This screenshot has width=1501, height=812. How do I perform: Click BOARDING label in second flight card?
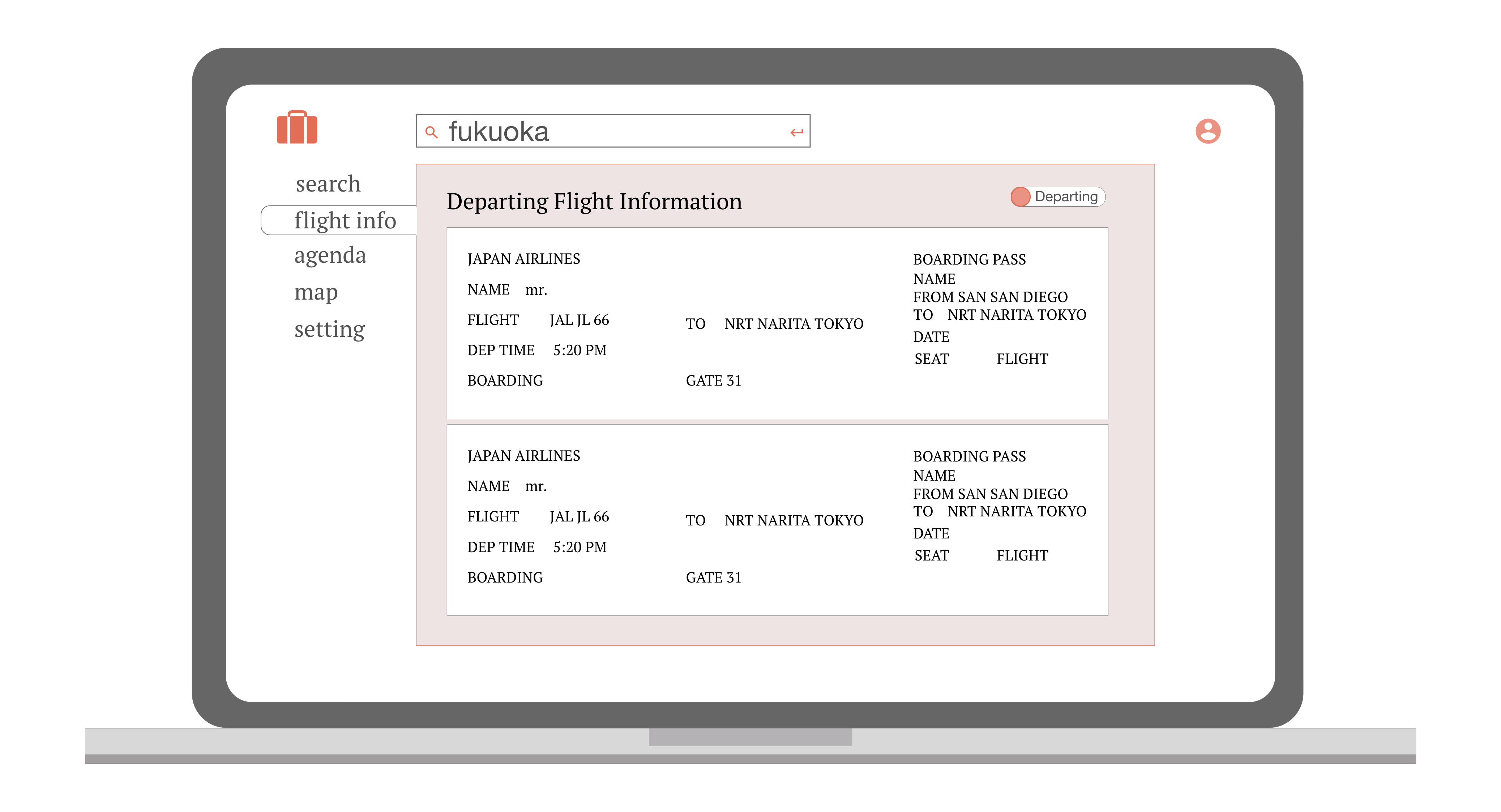(x=505, y=577)
